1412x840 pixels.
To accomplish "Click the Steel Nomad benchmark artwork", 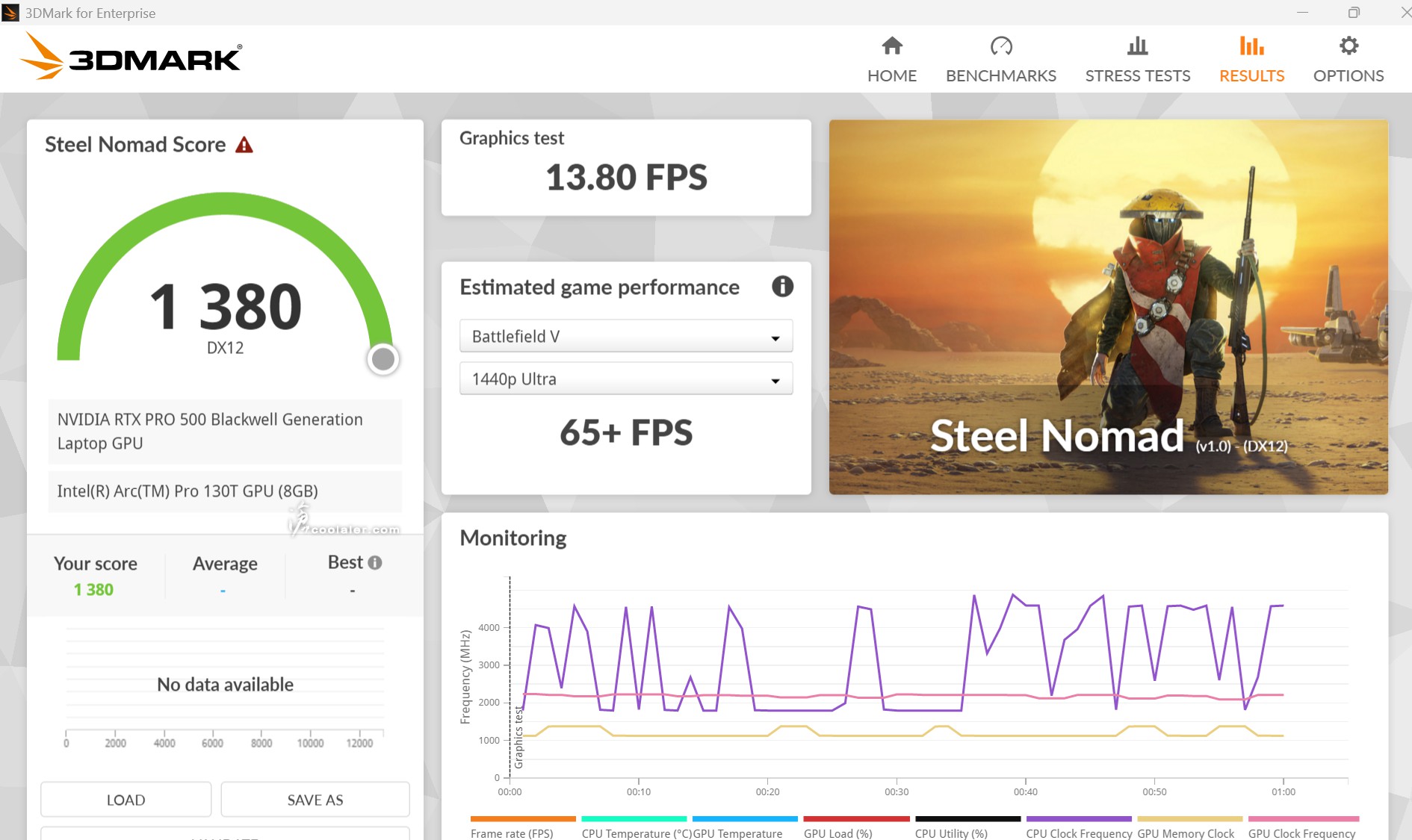I will pos(1108,307).
